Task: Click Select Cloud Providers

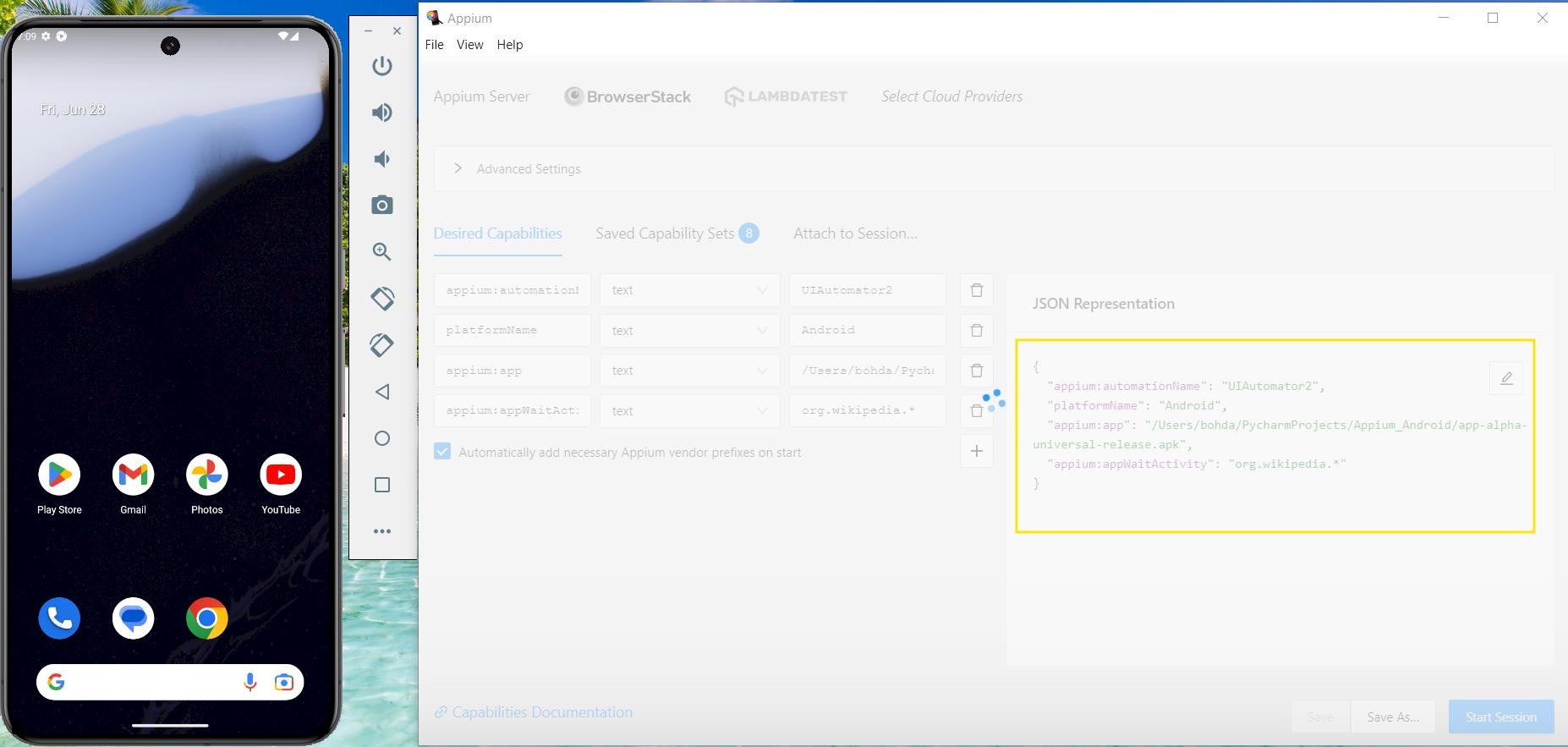Action: point(952,96)
